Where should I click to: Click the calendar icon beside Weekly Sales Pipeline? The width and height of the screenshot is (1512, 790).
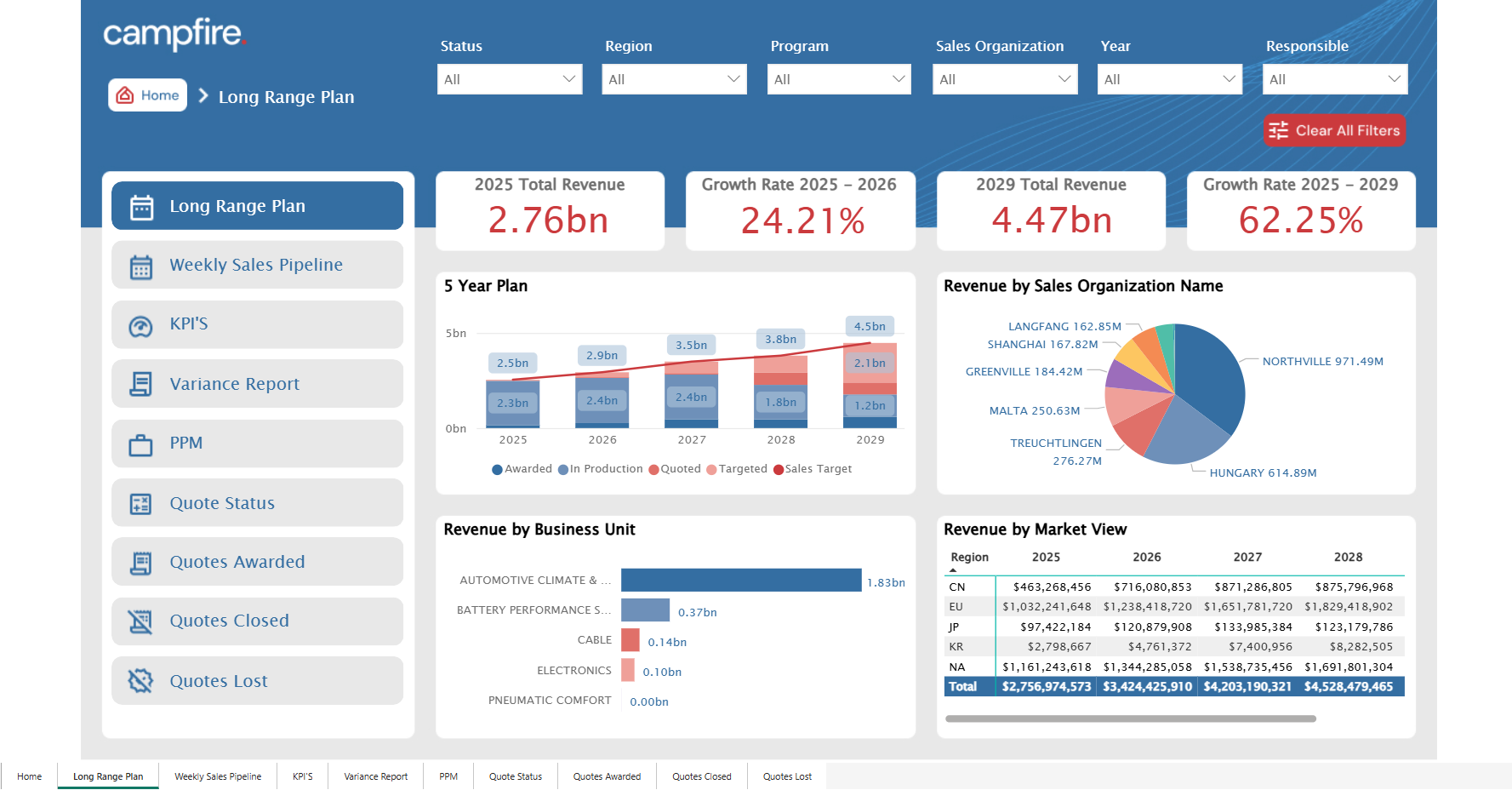[141, 266]
